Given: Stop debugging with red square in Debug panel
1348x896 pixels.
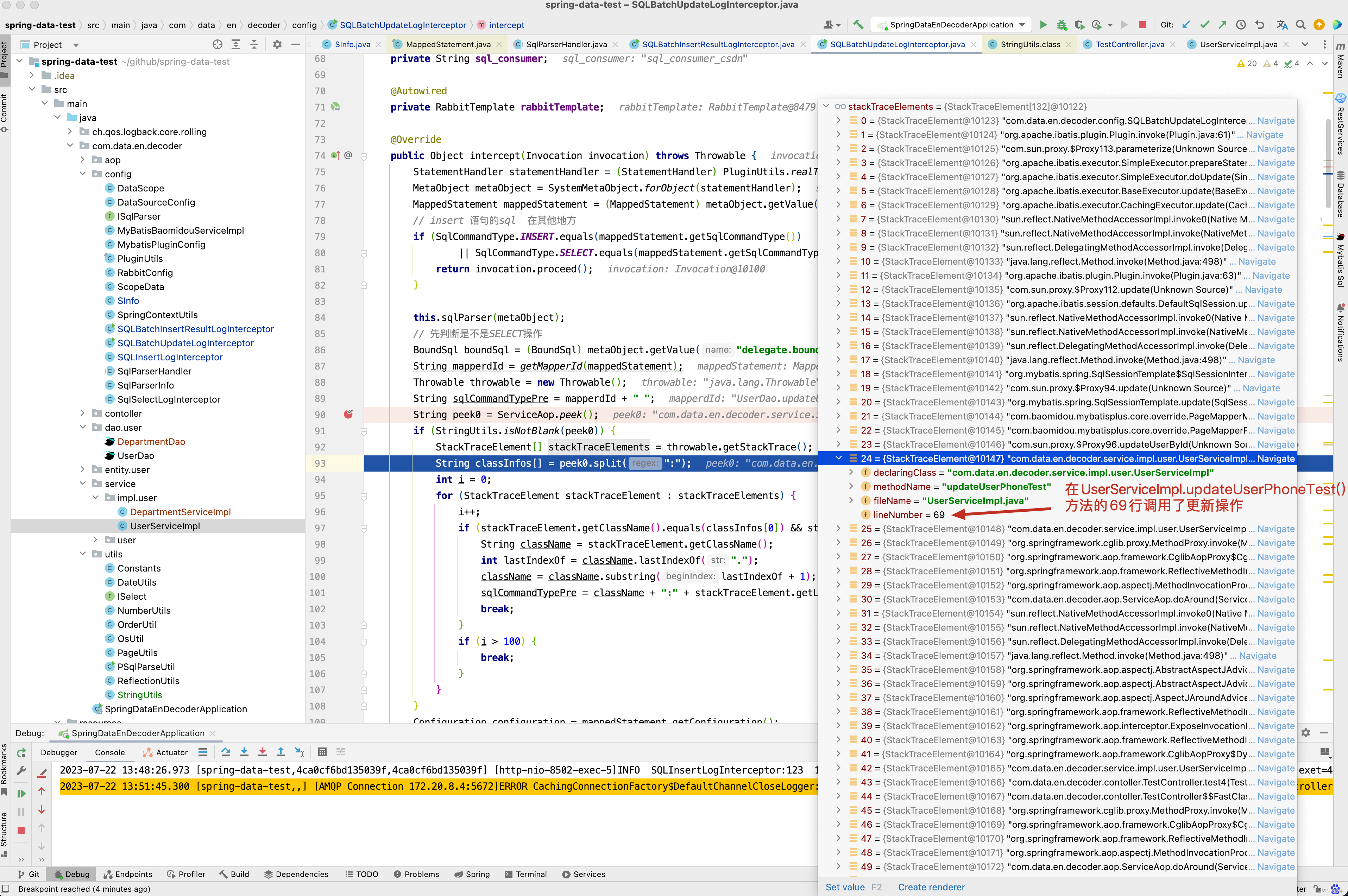Looking at the screenshot, I should click(21, 830).
